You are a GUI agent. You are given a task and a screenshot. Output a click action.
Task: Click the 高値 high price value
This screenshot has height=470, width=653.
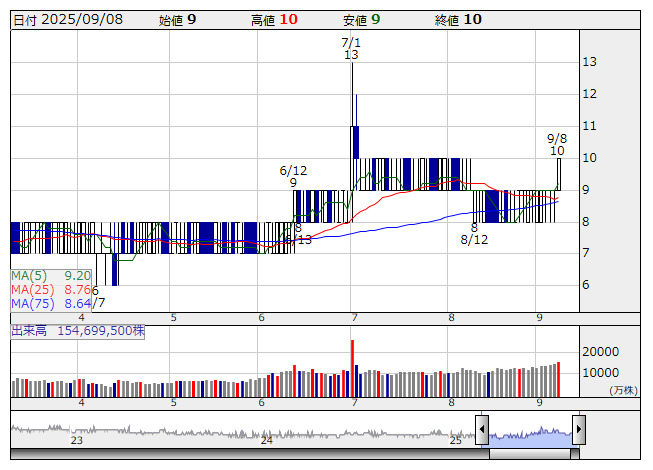(x=288, y=19)
